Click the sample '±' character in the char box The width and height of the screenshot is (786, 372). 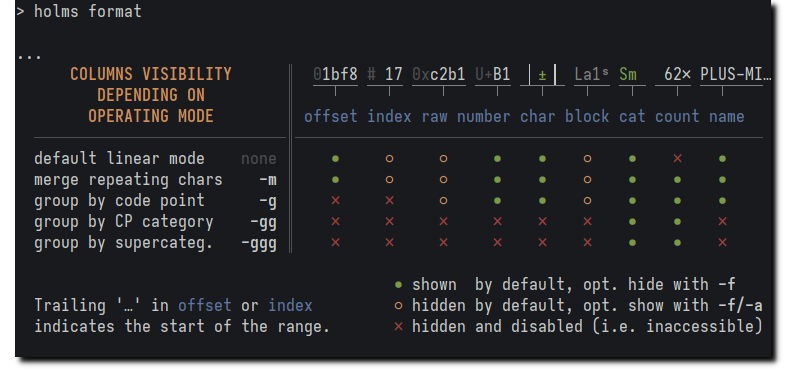[542, 75]
